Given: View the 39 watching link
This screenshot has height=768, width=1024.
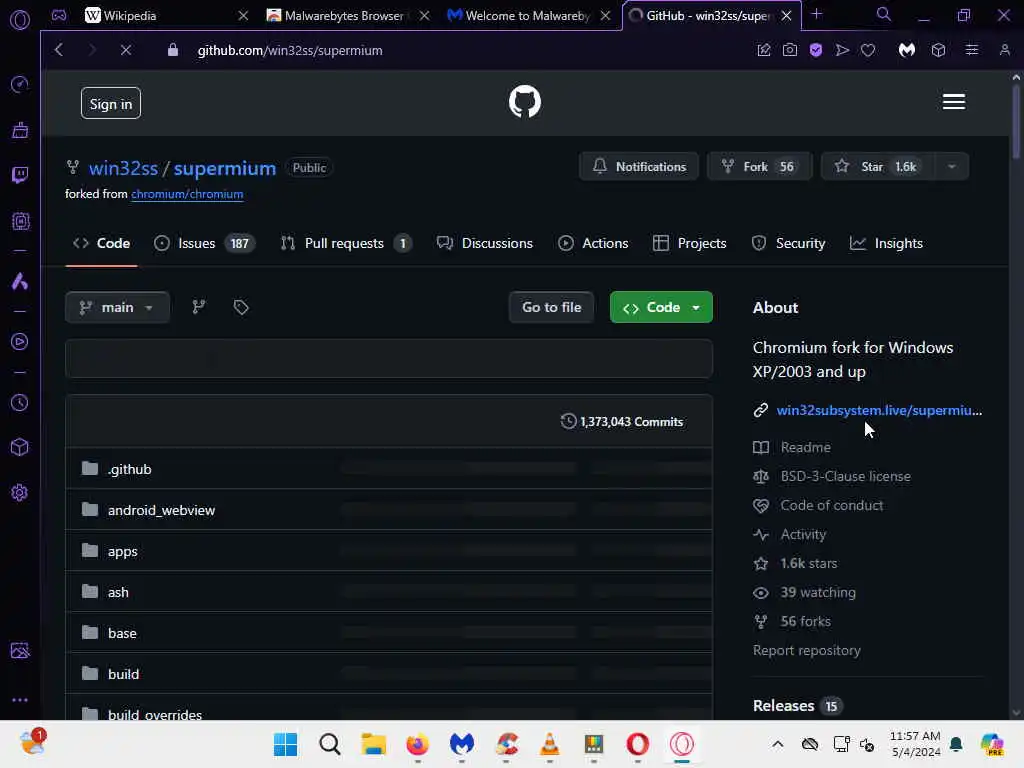Looking at the screenshot, I should coord(818,592).
